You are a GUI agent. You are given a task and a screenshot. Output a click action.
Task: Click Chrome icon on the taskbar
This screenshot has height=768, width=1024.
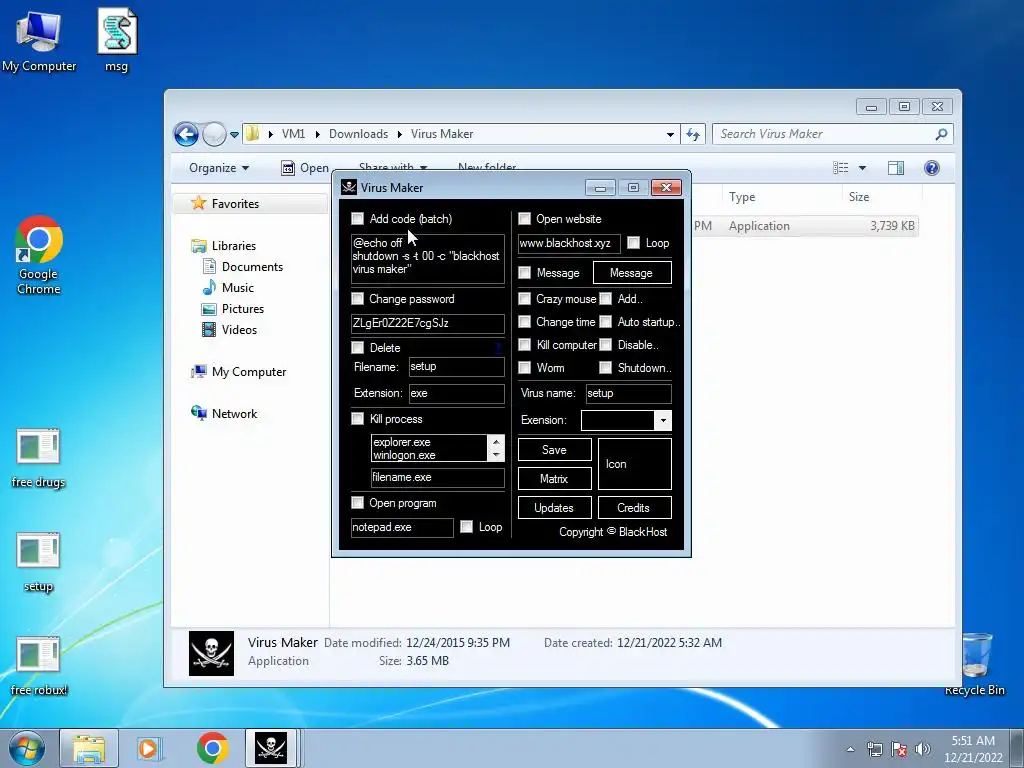pyautogui.click(x=212, y=748)
